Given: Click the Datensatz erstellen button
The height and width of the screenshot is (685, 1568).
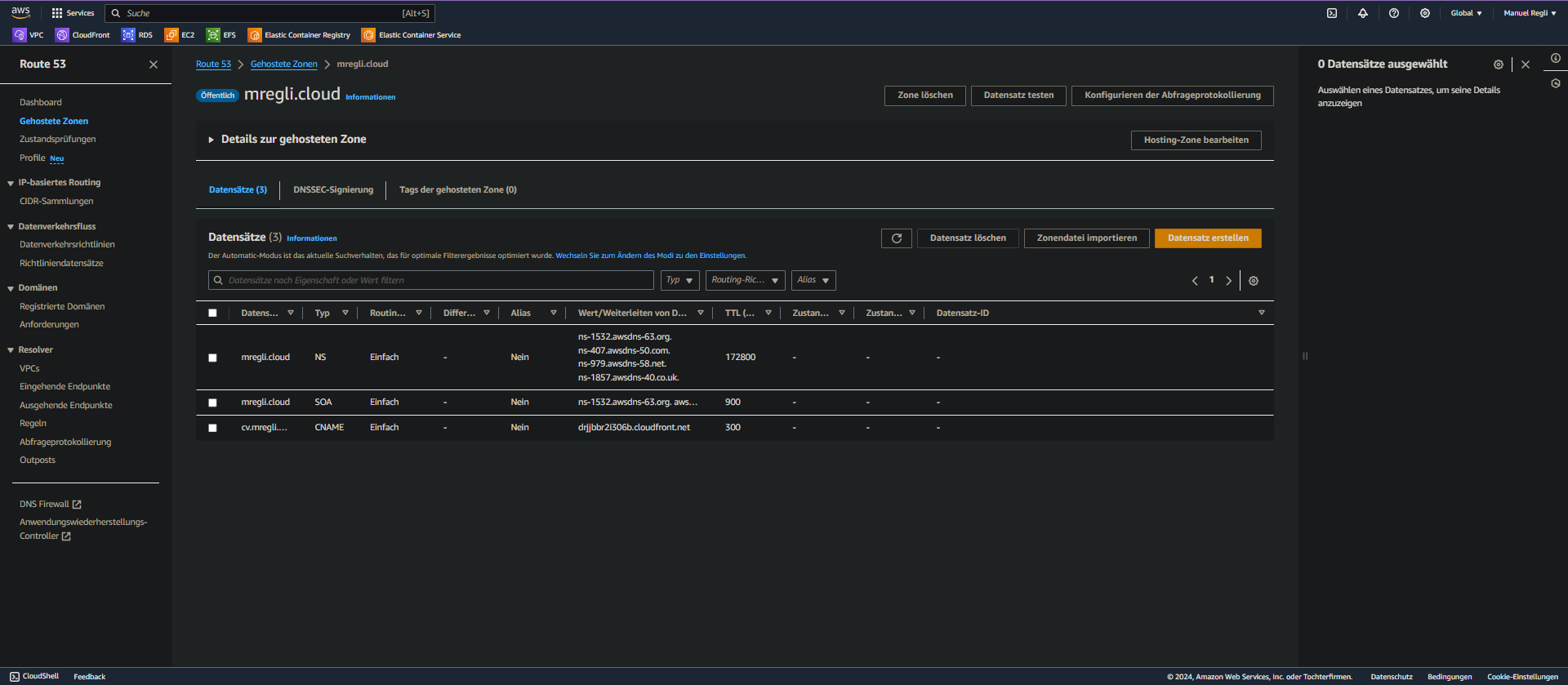Looking at the screenshot, I should click(x=1208, y=238).
